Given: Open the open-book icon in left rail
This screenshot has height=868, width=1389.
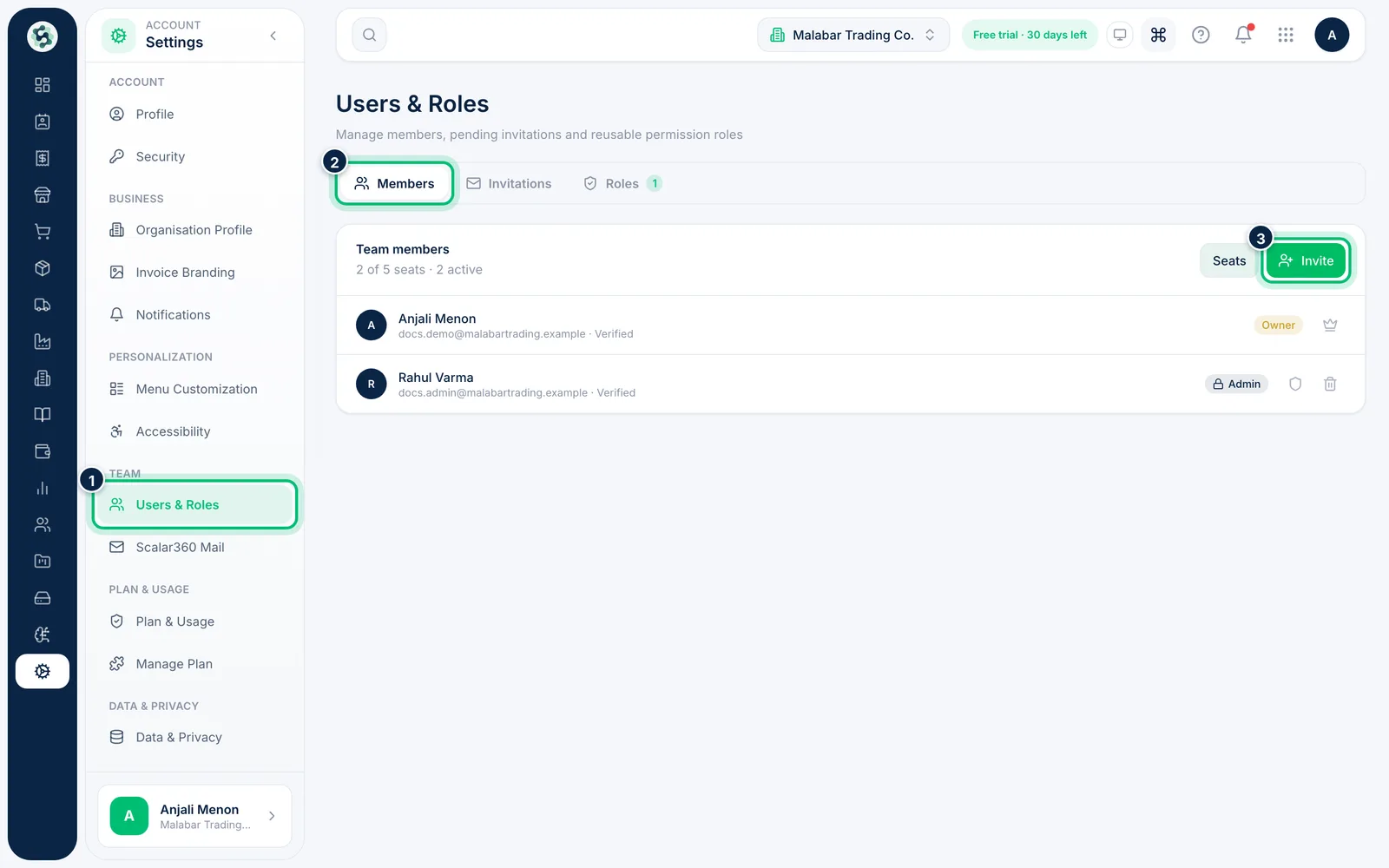Looking at the screenshot, I should click(42, 415).
